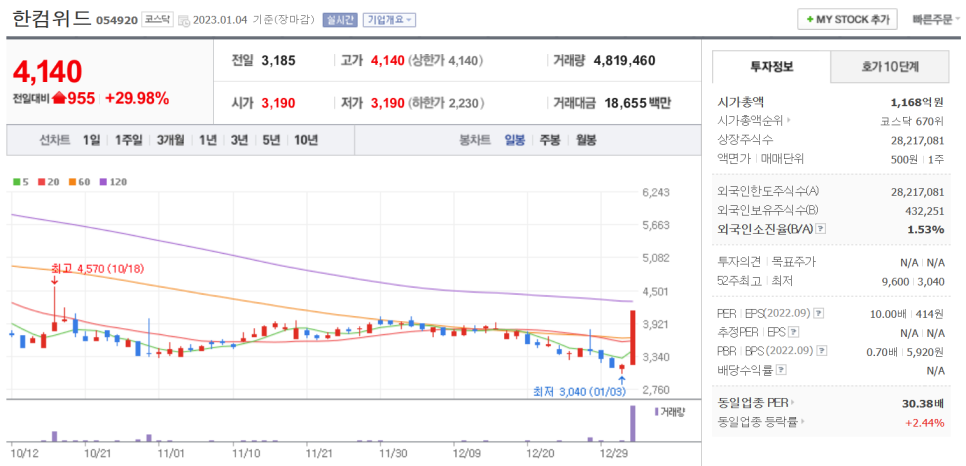Click the green 5-day moving average swatch

[x=19, y=182]
